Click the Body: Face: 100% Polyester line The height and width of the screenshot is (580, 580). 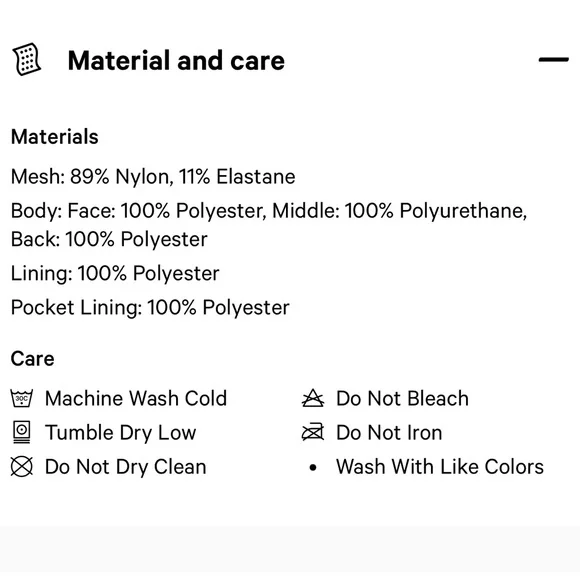point(269,211)
